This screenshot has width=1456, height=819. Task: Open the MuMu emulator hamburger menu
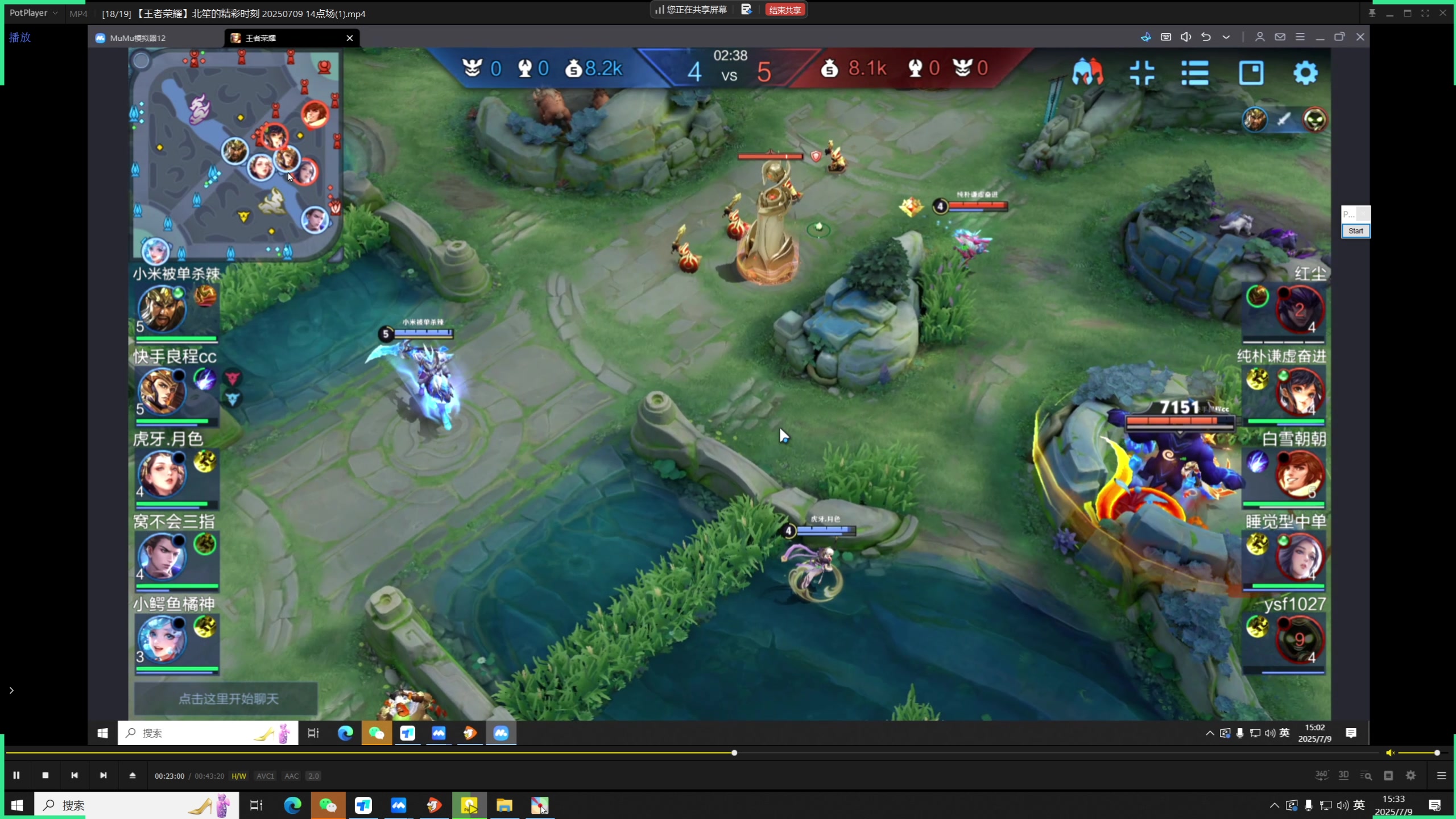1300,37
